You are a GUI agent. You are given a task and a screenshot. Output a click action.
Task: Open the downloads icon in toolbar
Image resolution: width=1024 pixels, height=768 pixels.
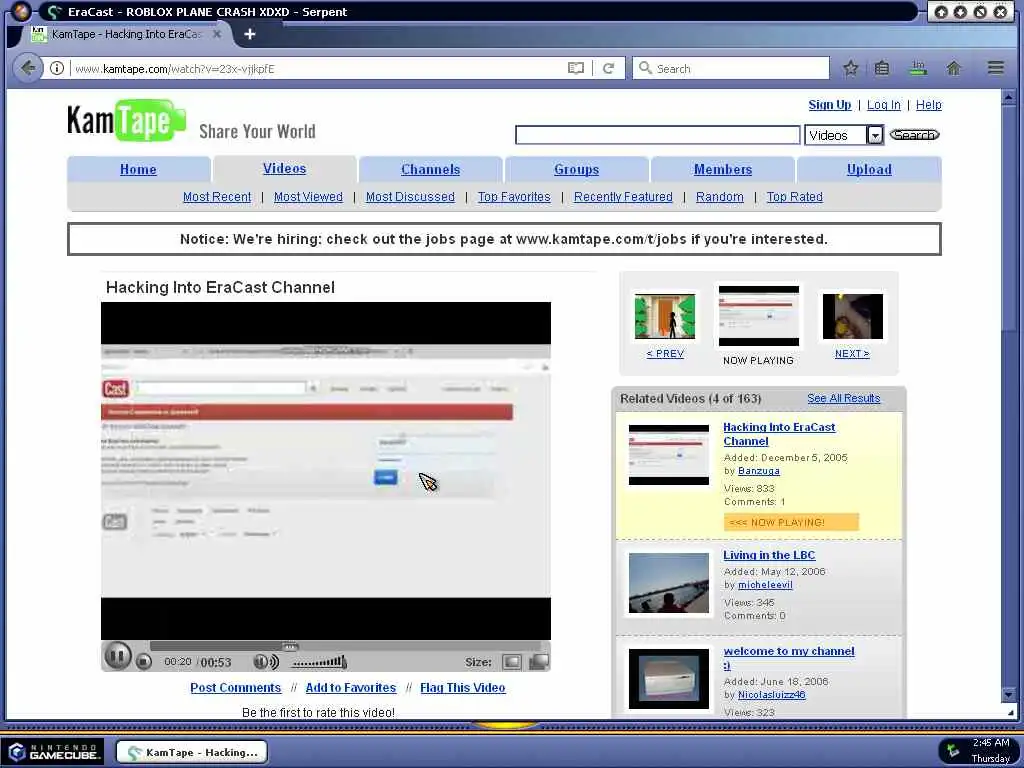[918, 68]
